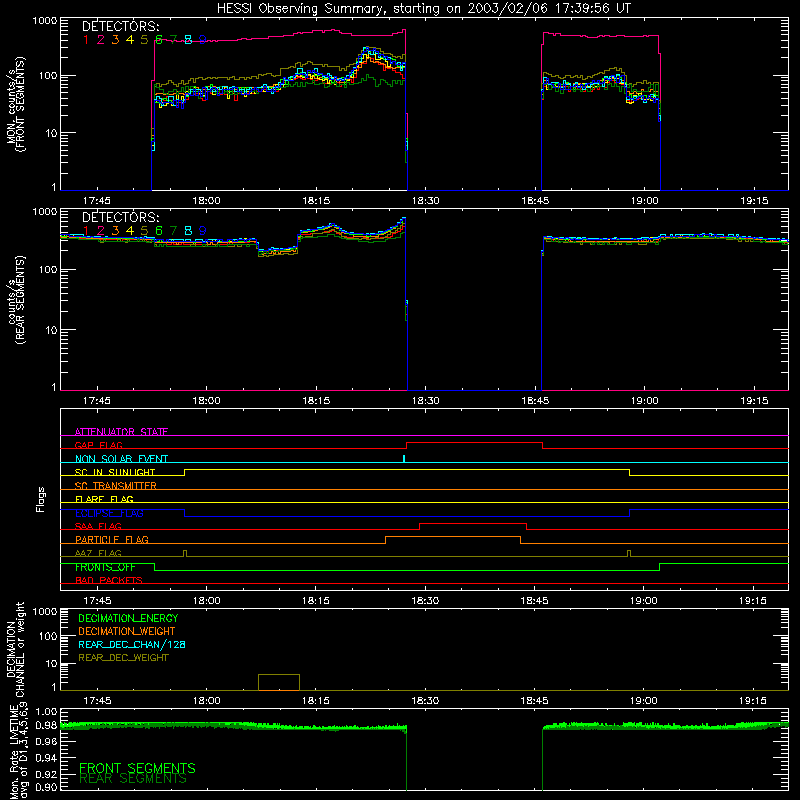Image resolution: width=800 pixels, height=800 pixels.
Task: Select the SAA_FLAG label
Action: pyautogui.click(x=98, y=526)
